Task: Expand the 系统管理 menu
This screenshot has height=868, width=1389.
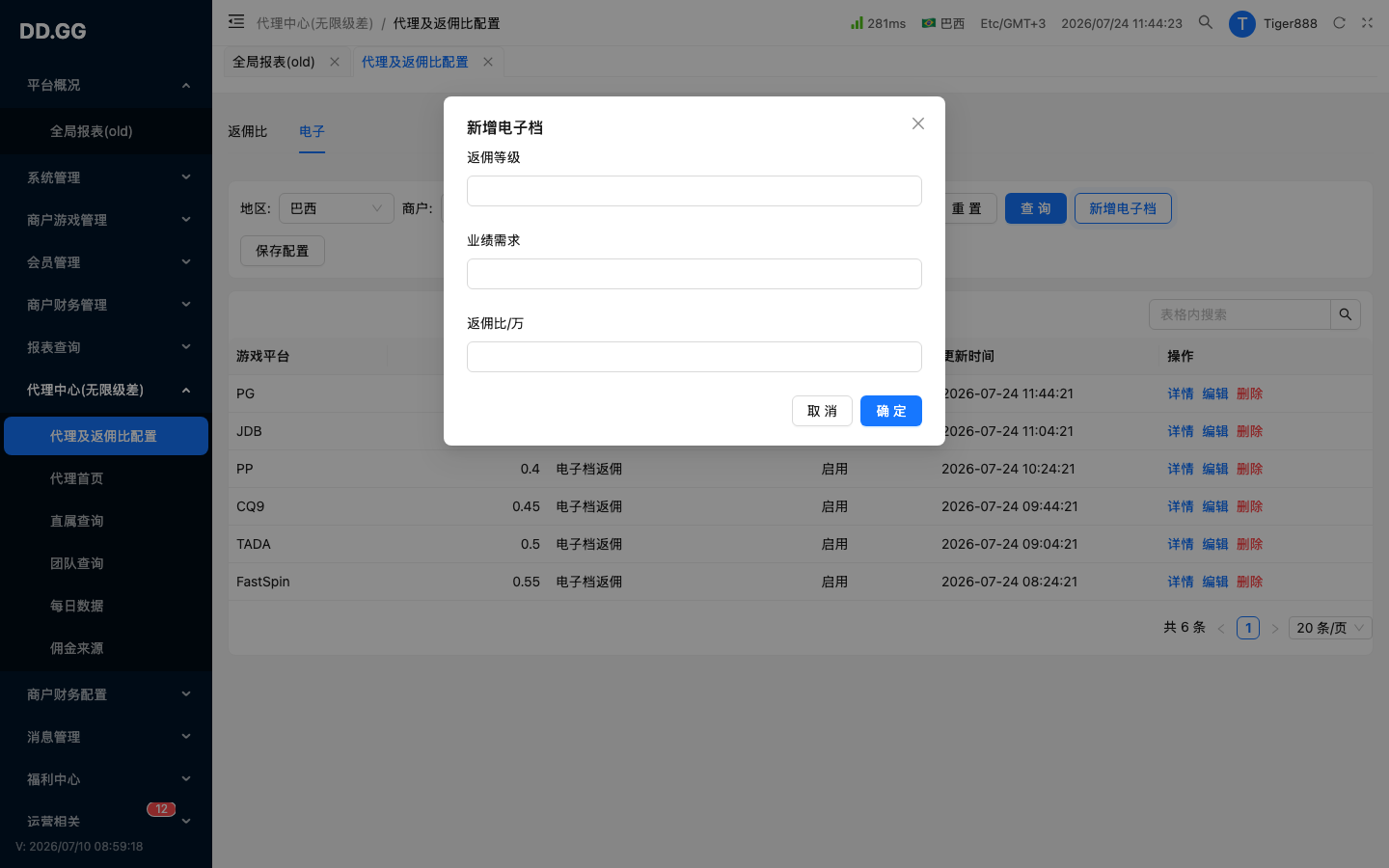Action: pyautogui.click(x=106, y=177)
